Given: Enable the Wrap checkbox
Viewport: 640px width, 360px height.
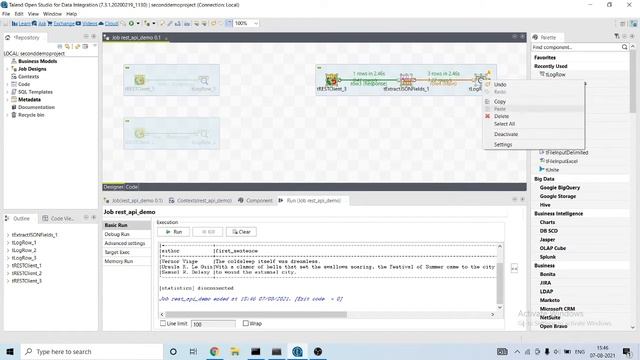Looking at the screenshot, I should (x=246, y=323).
